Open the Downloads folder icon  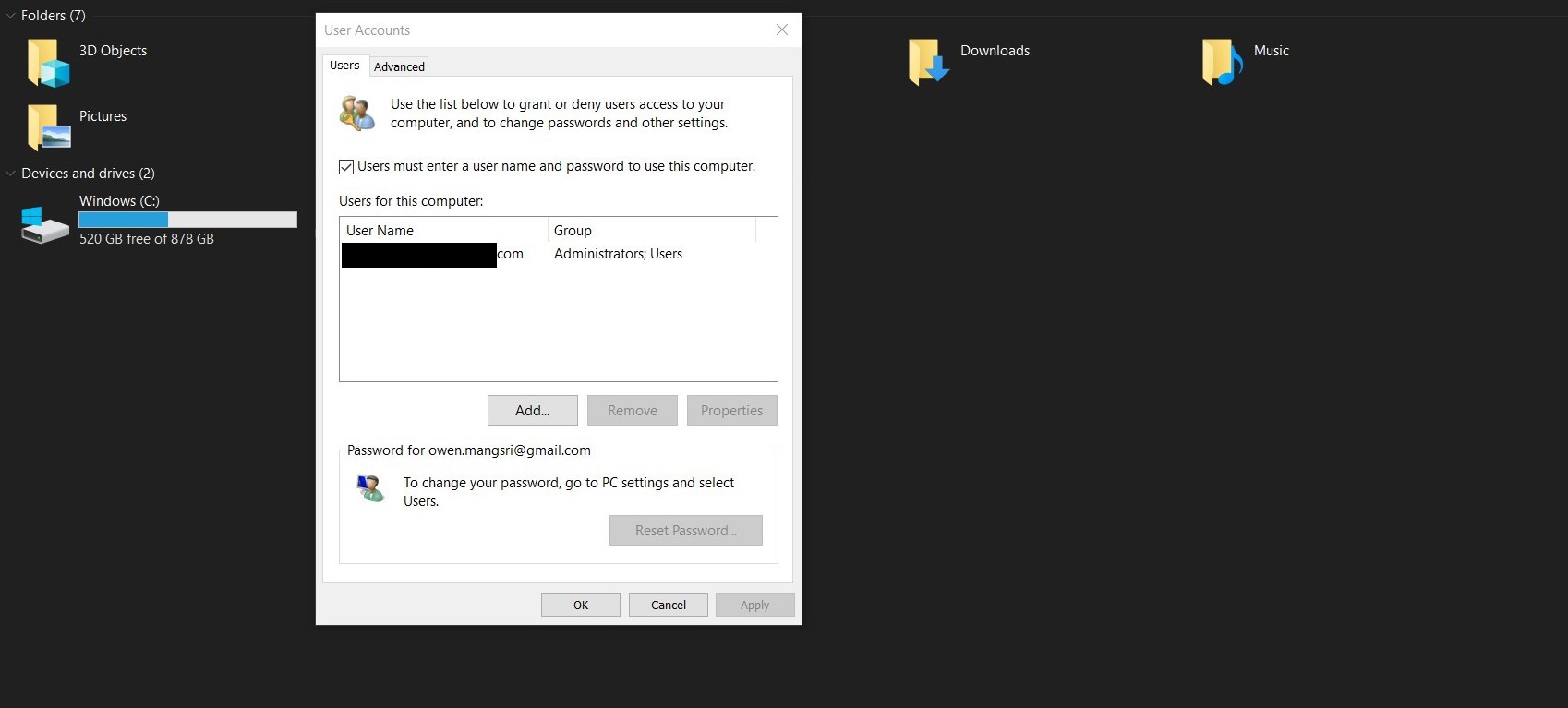[x=928, y=62]
